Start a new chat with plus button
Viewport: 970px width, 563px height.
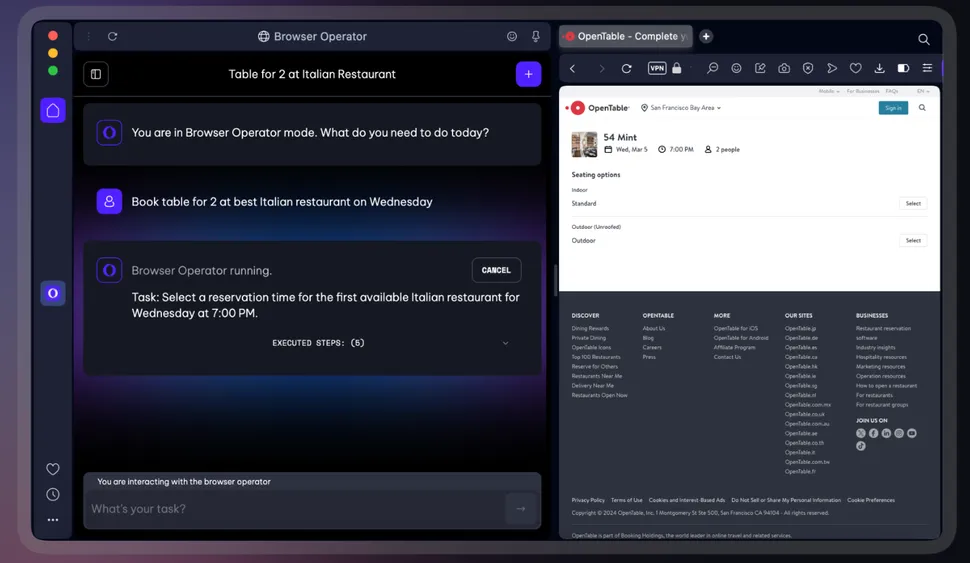[528, 74]
